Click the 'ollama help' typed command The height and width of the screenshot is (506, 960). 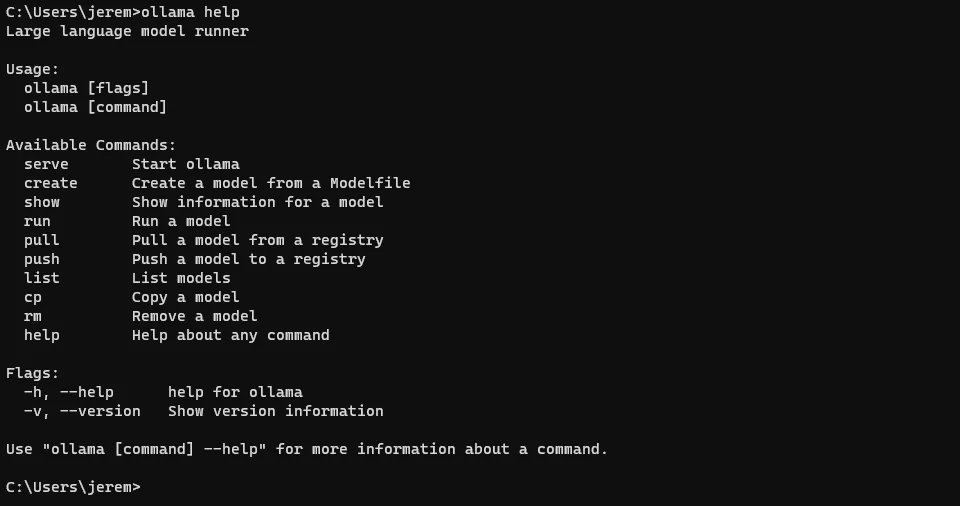pyautogui.click(x=190, y=12)
